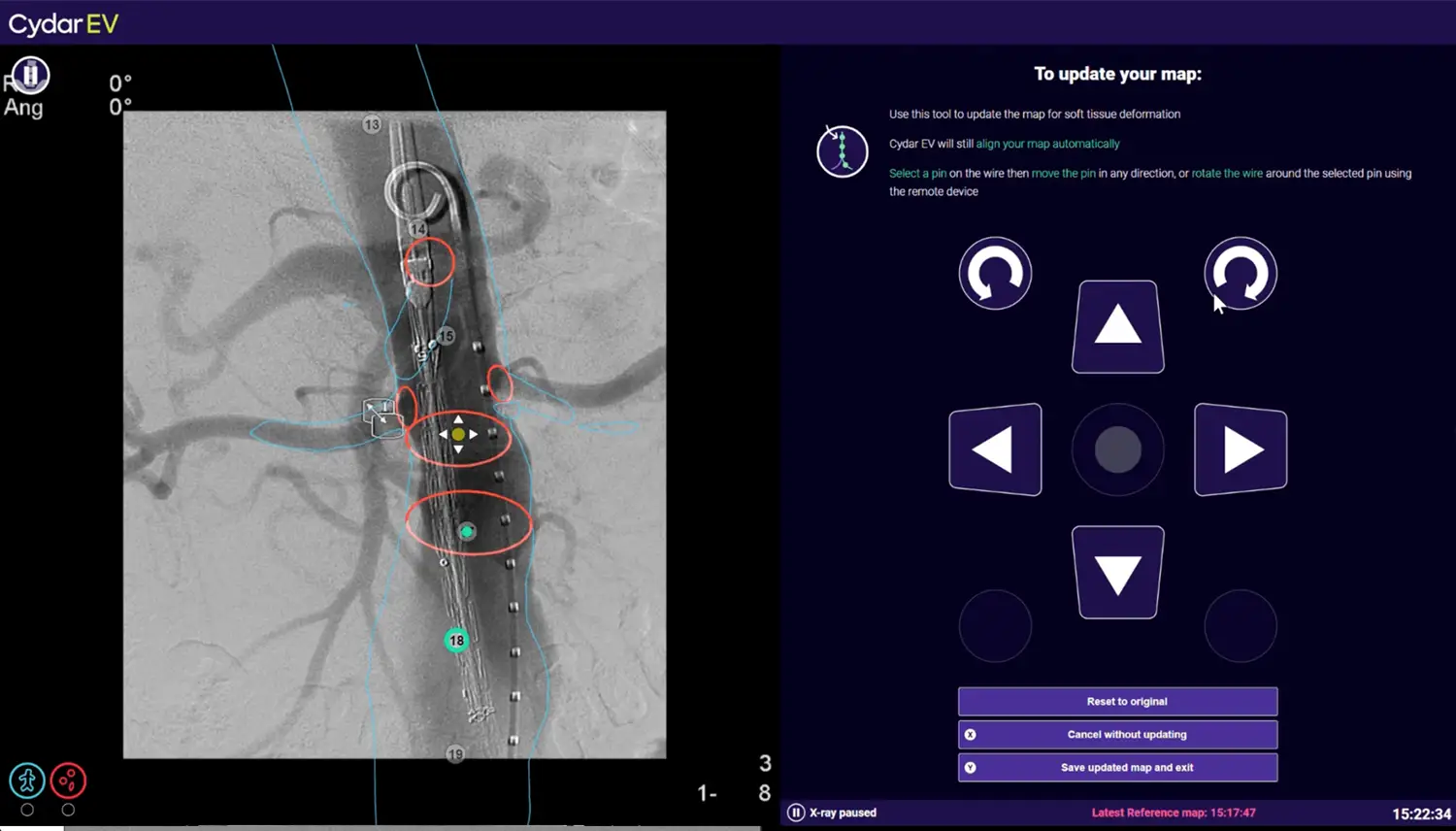Rotate the wire counter-clockwise

(x=995, y=273)
